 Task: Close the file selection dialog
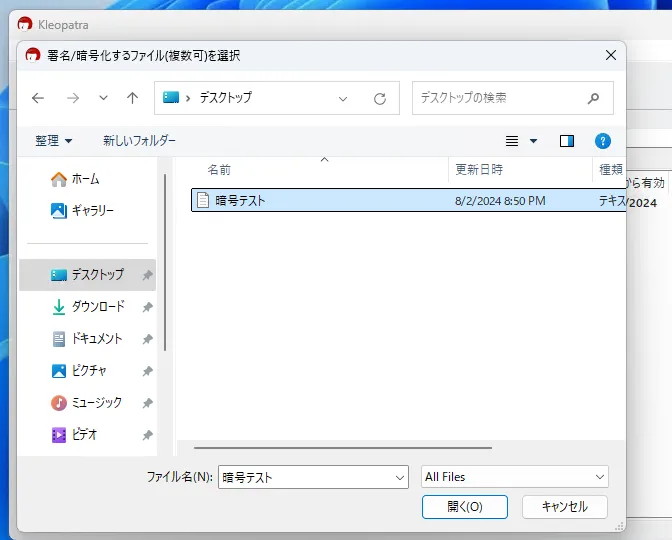pos(611,55)
